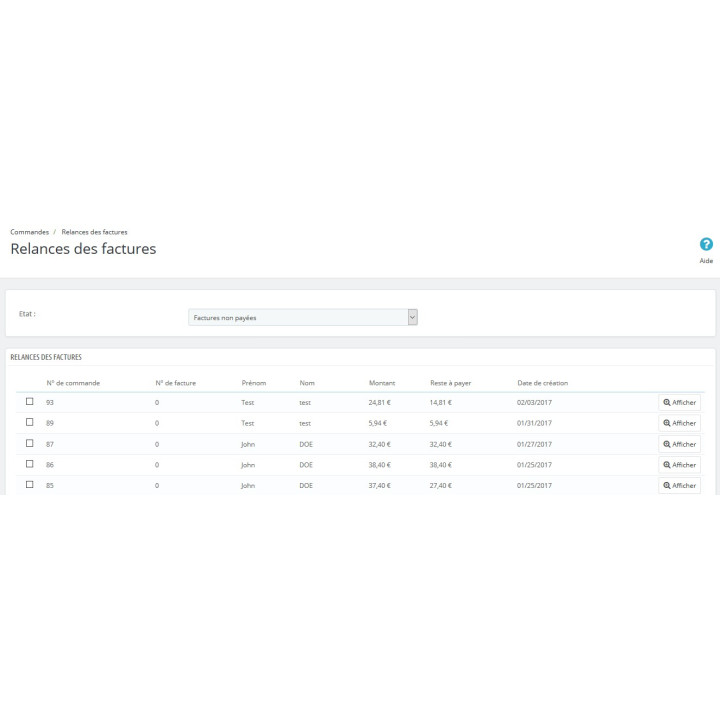The width and height of the screenshot is (720, 720).
Task: Click date 02/03/2017 cell
Action: (534, 403)
